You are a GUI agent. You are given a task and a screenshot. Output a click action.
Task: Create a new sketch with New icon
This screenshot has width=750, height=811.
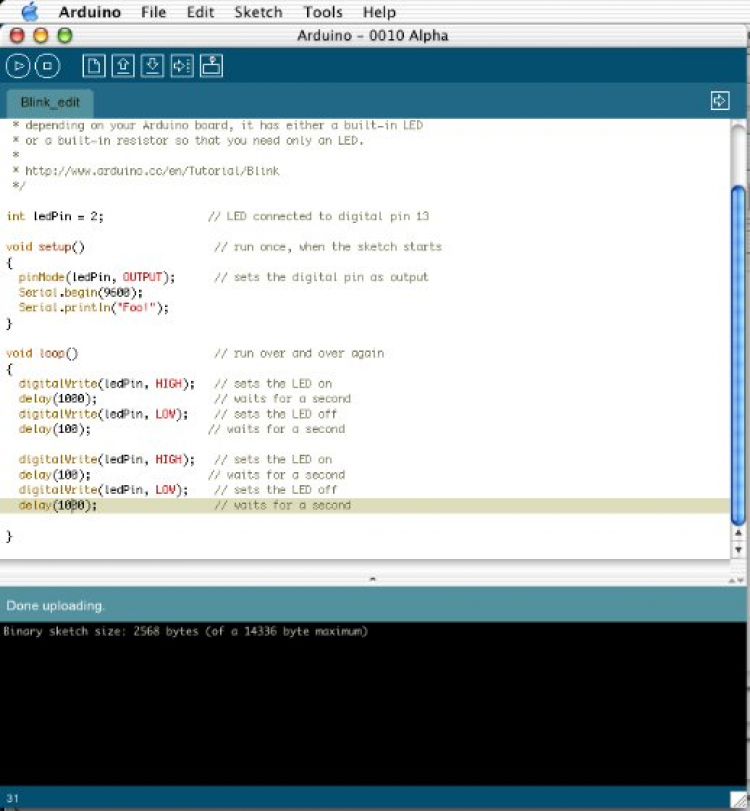click(94, 66)
